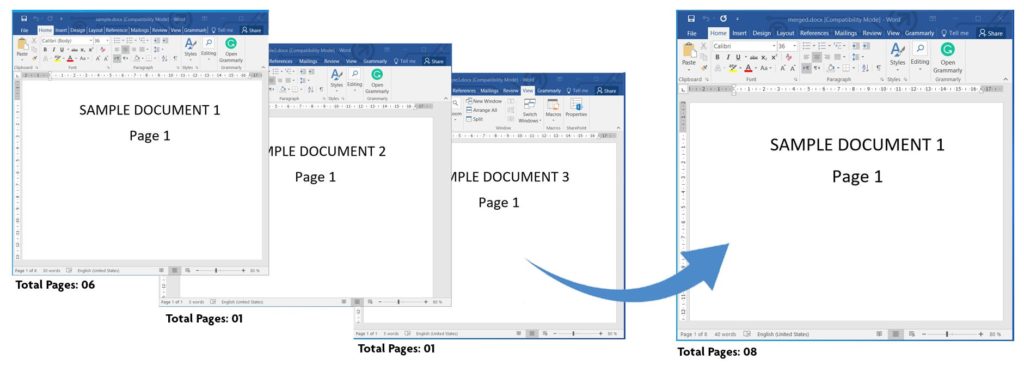Toggle superscript in merged.docx window
Screen dimensions: 1024x365
775,57
